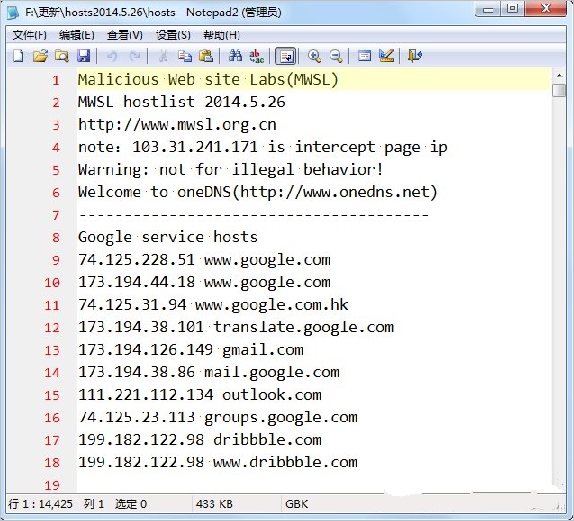Open customize schemes ruler-pencil icon
The height and width of the screenshot is (521, 574).
tap(387, 56)
